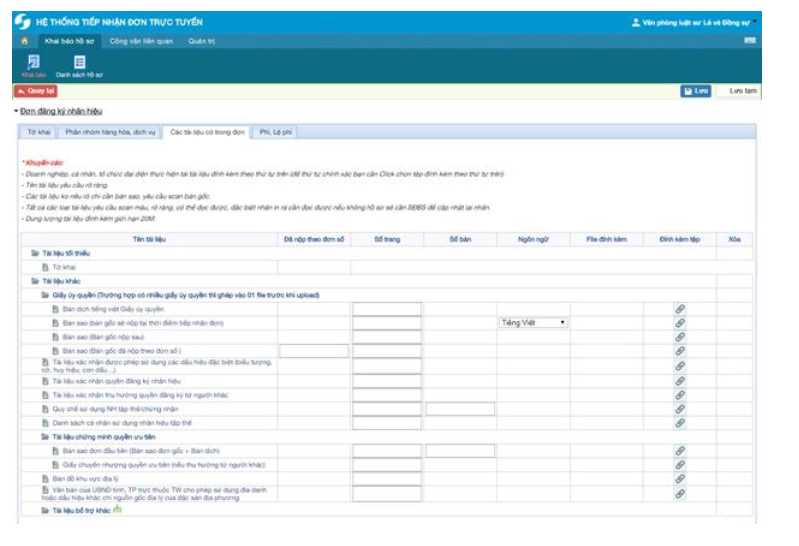This screenshot has height=546, width=799.
Task: Attach file for dấu hiệu đặc biệt document
Action: (x=680, y=366)
